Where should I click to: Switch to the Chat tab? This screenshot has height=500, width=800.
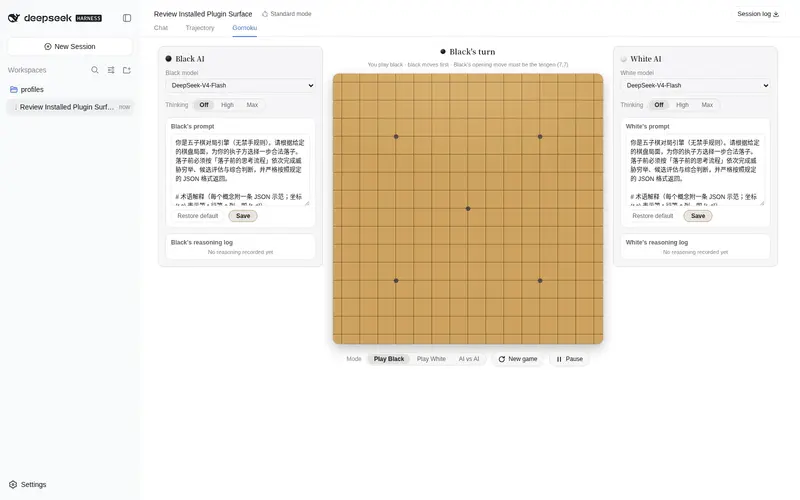(x=161, y=28)
